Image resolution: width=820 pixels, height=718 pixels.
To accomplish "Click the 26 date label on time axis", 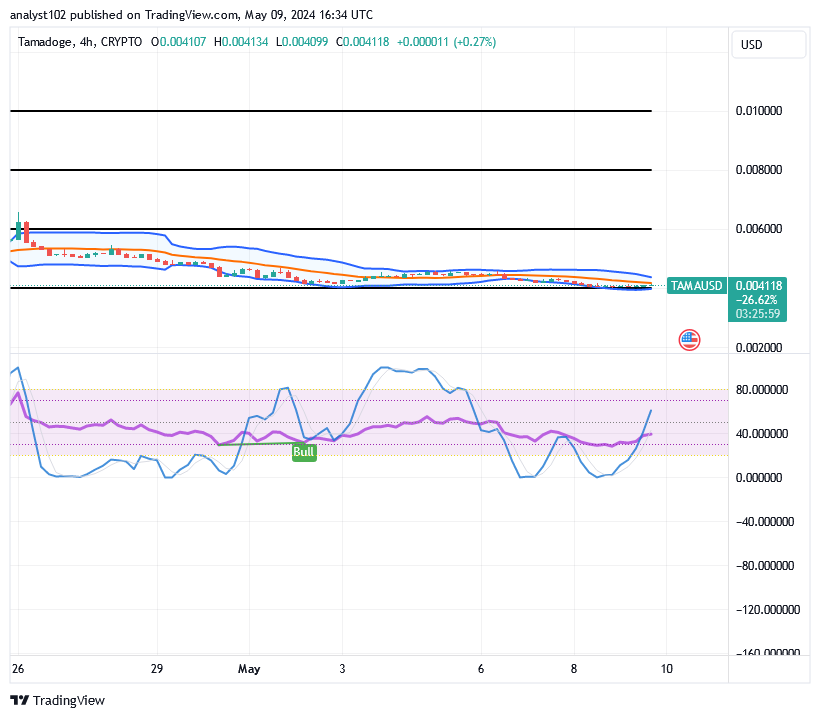I will point(18,669).
